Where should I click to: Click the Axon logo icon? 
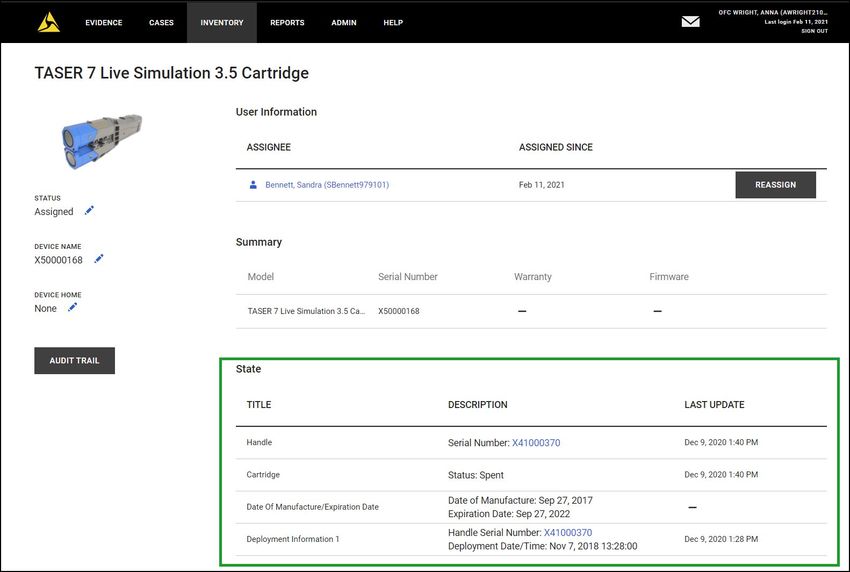49,22
